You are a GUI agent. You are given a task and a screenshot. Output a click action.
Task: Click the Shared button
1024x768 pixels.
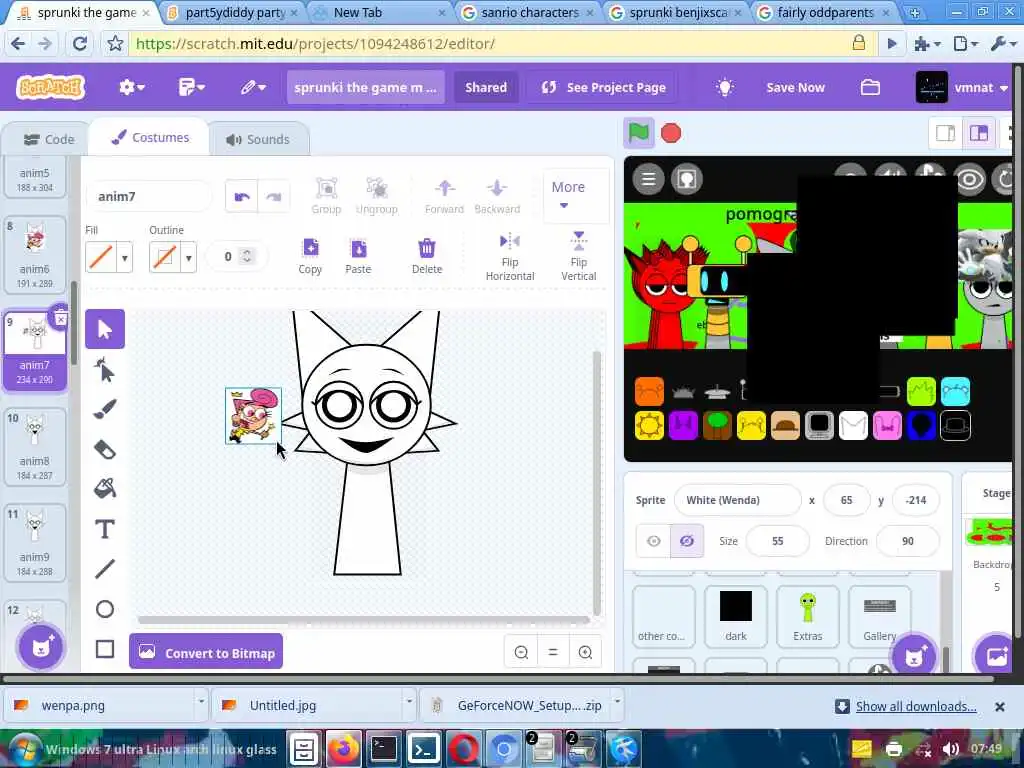click(486, 88)
